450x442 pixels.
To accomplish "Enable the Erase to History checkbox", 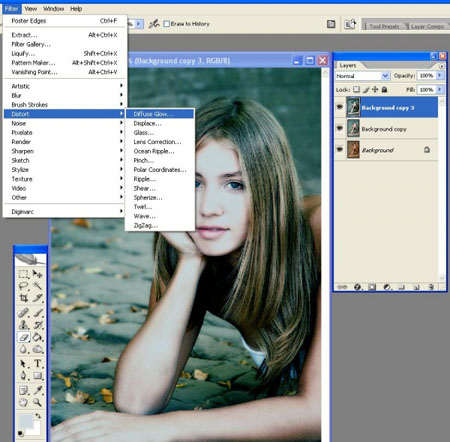I will click(167, 24).
